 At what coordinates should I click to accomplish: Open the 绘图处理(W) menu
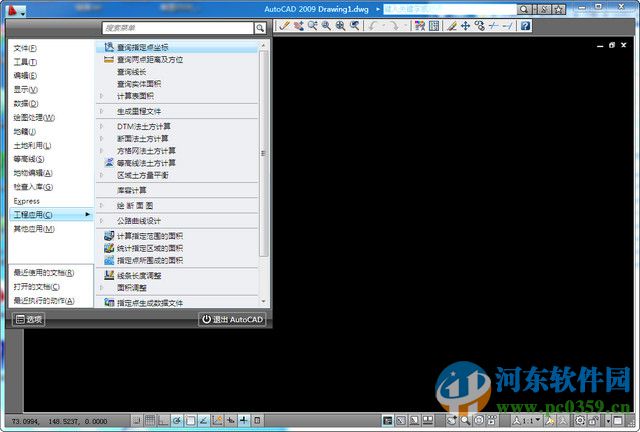click(x=34, y=118)
